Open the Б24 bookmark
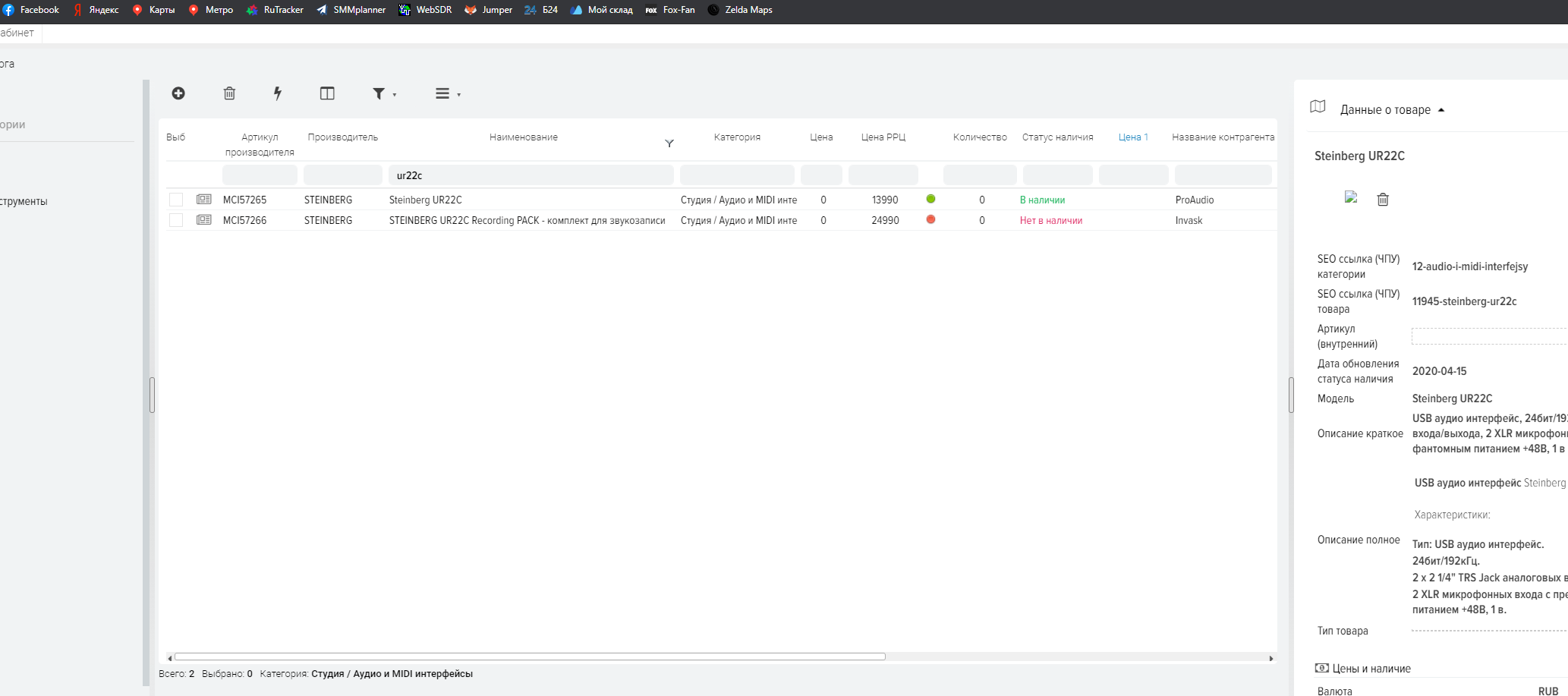This screenshot has height=696, width=1568. point(541,10)
